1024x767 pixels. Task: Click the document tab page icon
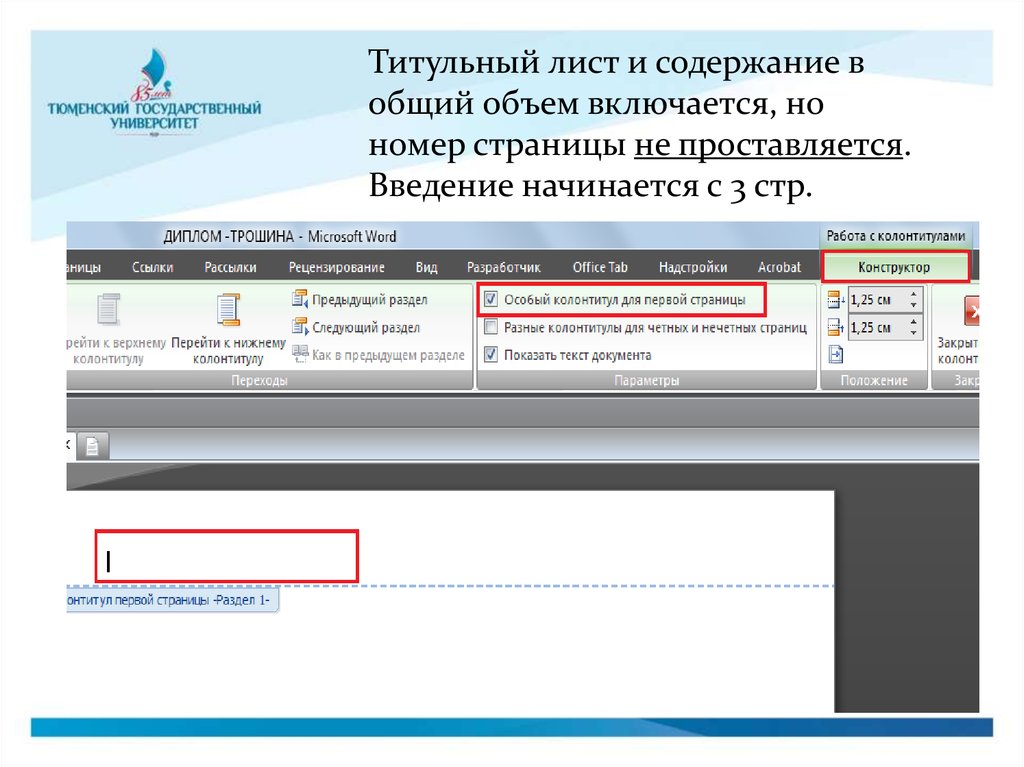click(x=92, y=447)
